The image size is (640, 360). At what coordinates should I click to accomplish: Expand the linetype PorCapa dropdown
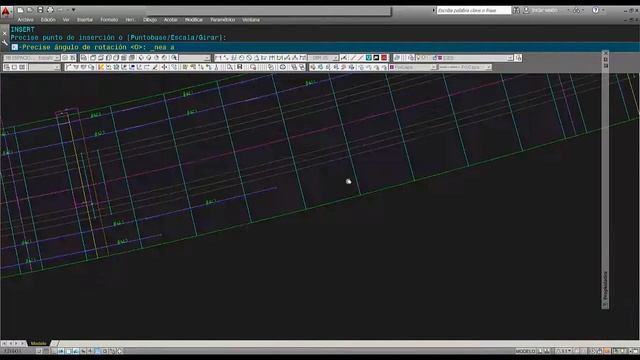[x=488, y=67]
